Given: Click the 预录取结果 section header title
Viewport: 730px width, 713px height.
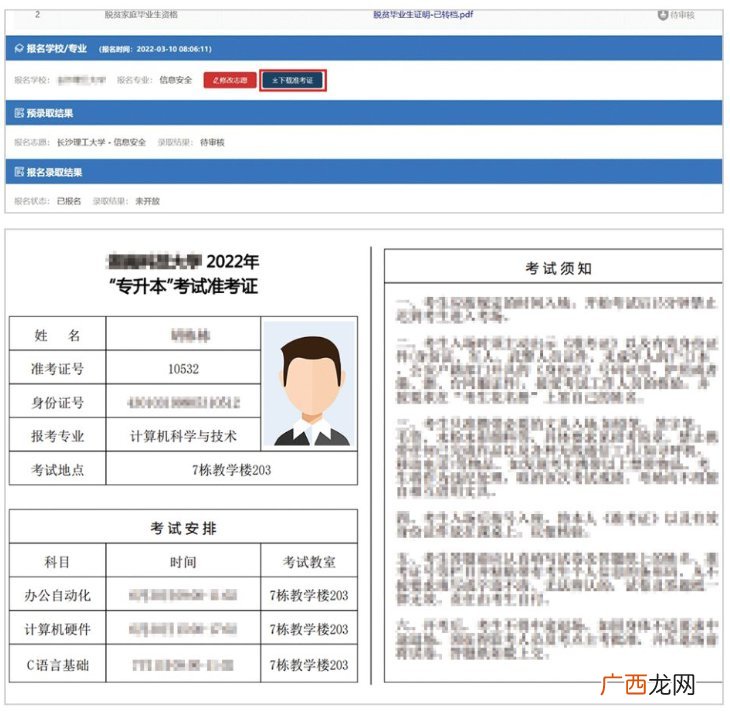Looking at the screenshot, I should pos(50,113).
